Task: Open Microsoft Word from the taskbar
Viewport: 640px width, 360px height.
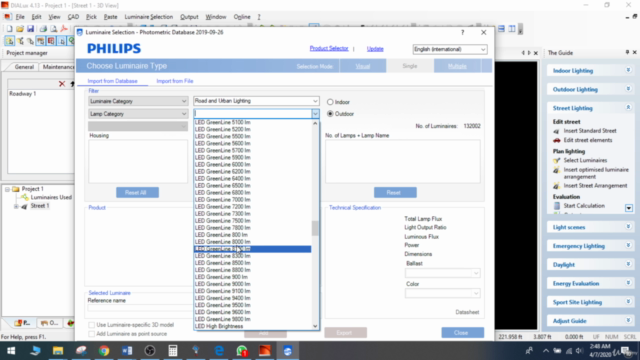Action: (x=127, y=351)
